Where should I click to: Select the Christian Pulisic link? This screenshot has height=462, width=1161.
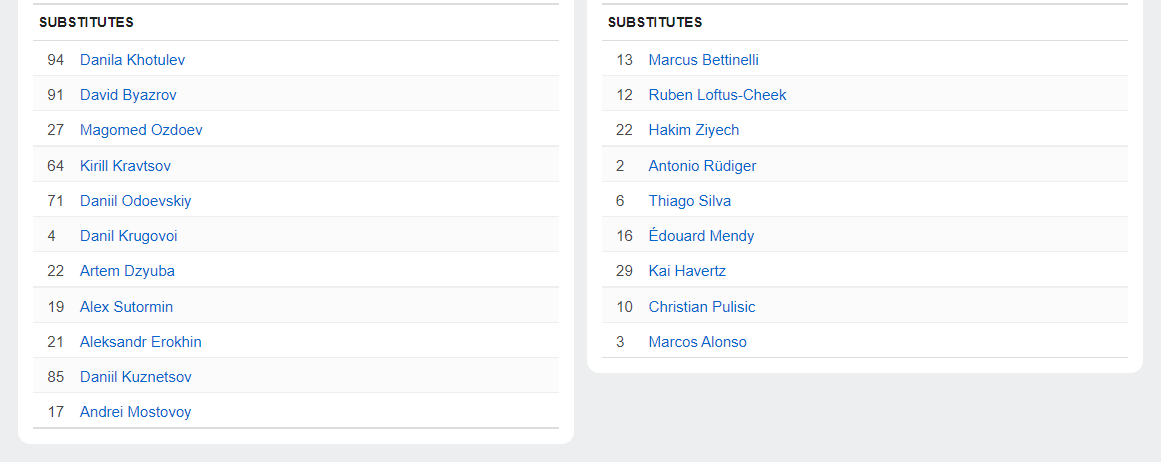click(x=701, y=307)
